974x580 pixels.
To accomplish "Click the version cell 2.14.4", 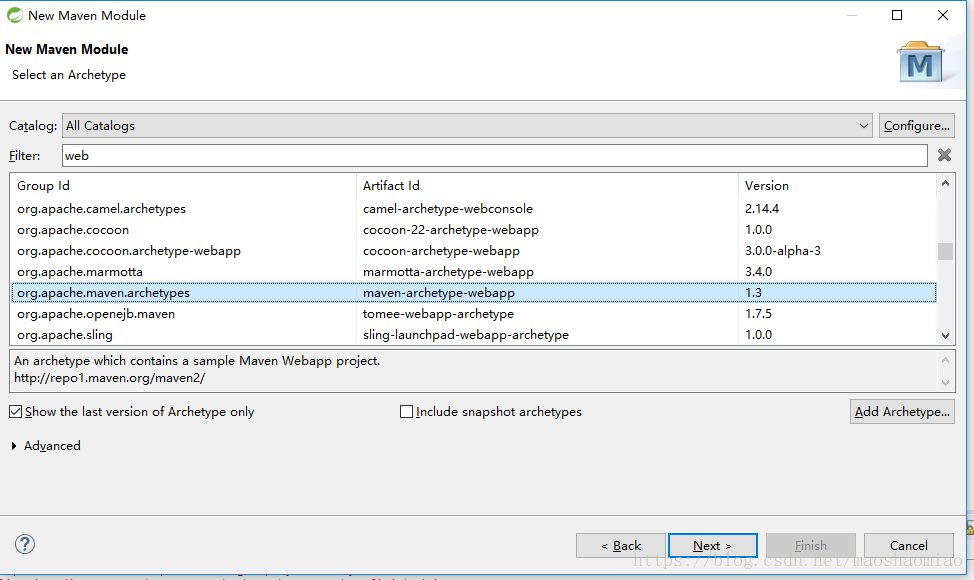I will coord(762,209).
